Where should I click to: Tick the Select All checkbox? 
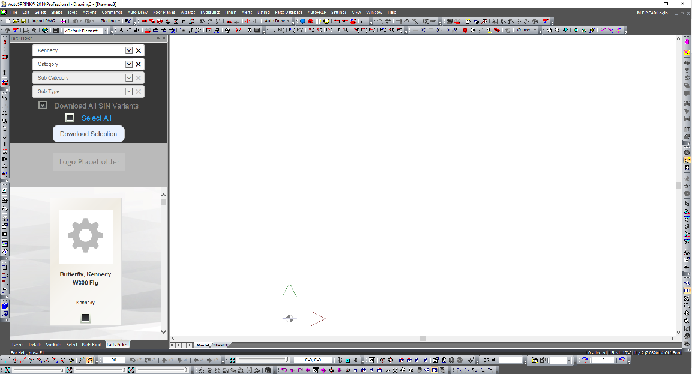coord(69,117)
